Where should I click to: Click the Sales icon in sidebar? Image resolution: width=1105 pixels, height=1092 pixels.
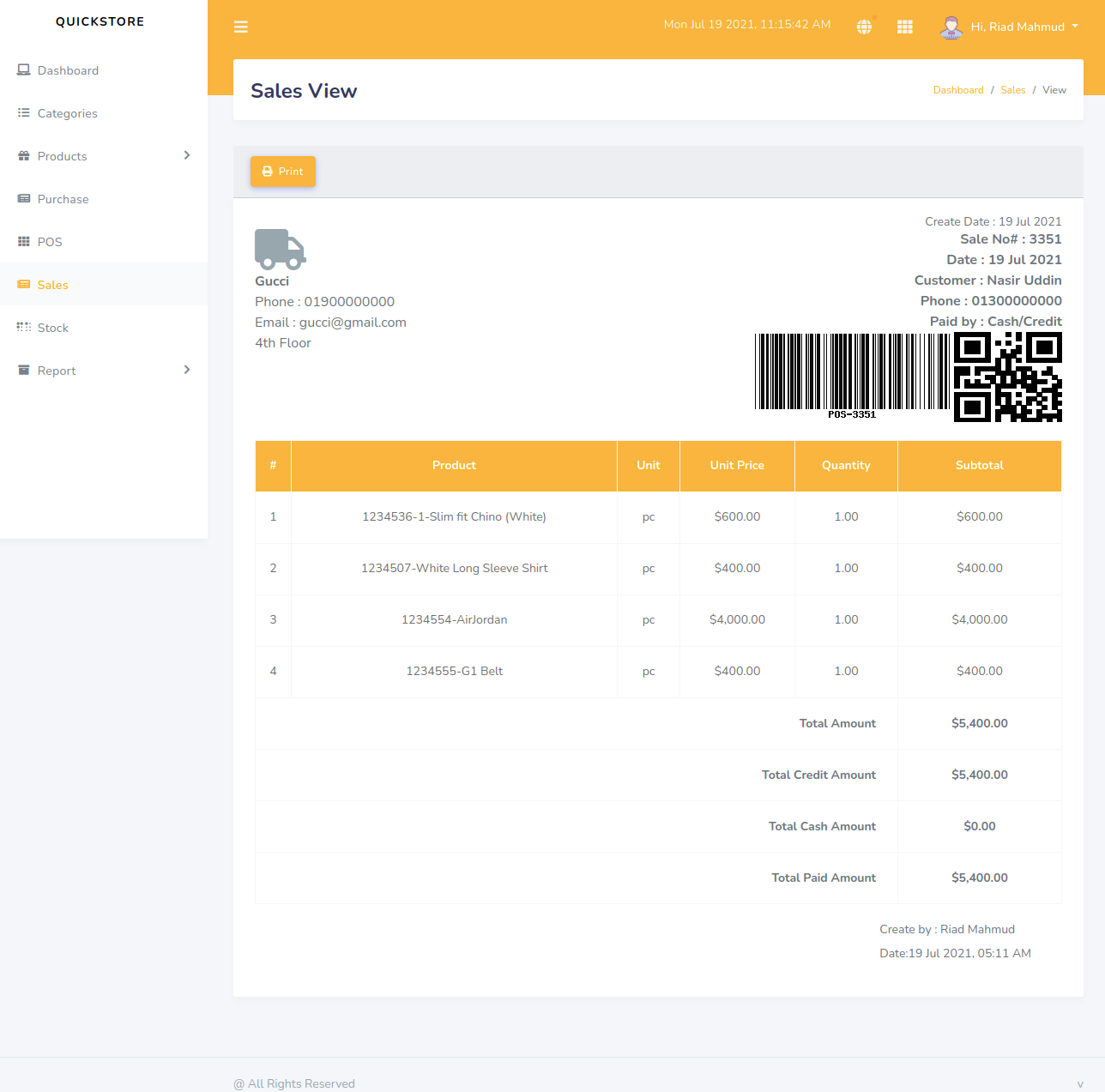(x=24, y=285)
